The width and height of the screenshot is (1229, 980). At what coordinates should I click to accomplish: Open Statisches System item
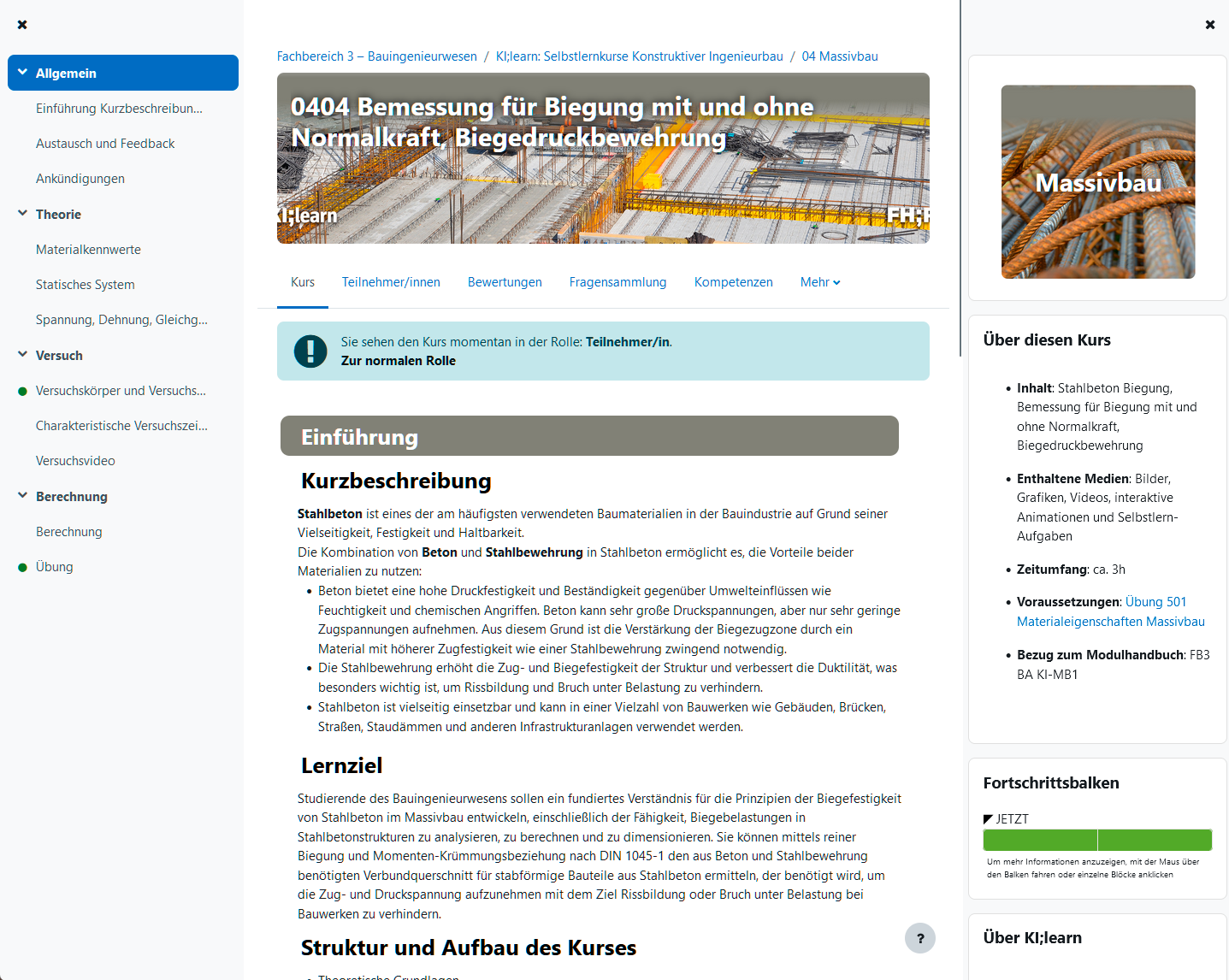tap(86, 285)
